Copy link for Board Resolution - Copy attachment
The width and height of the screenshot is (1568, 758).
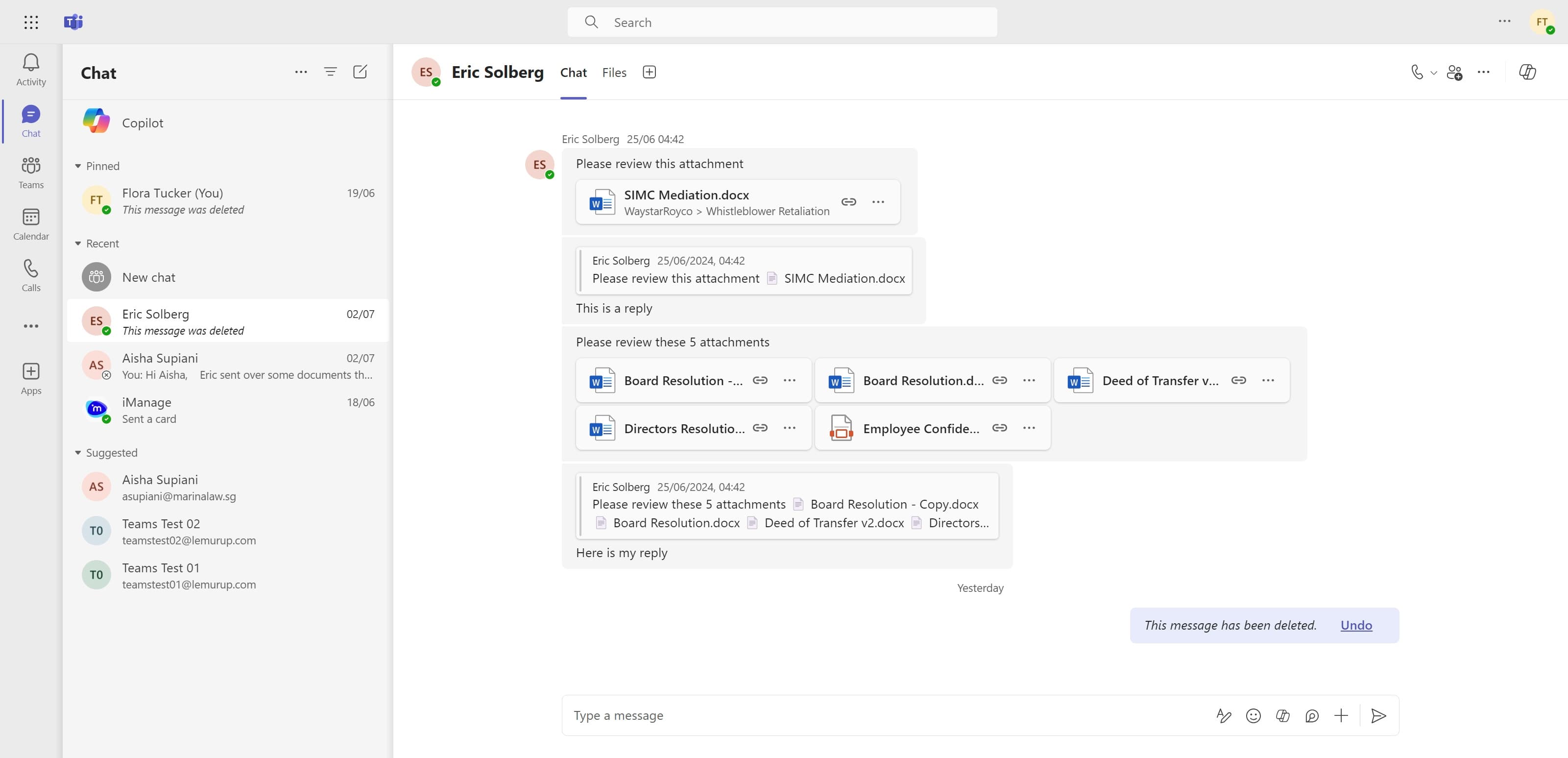click(x=760, y=380)
